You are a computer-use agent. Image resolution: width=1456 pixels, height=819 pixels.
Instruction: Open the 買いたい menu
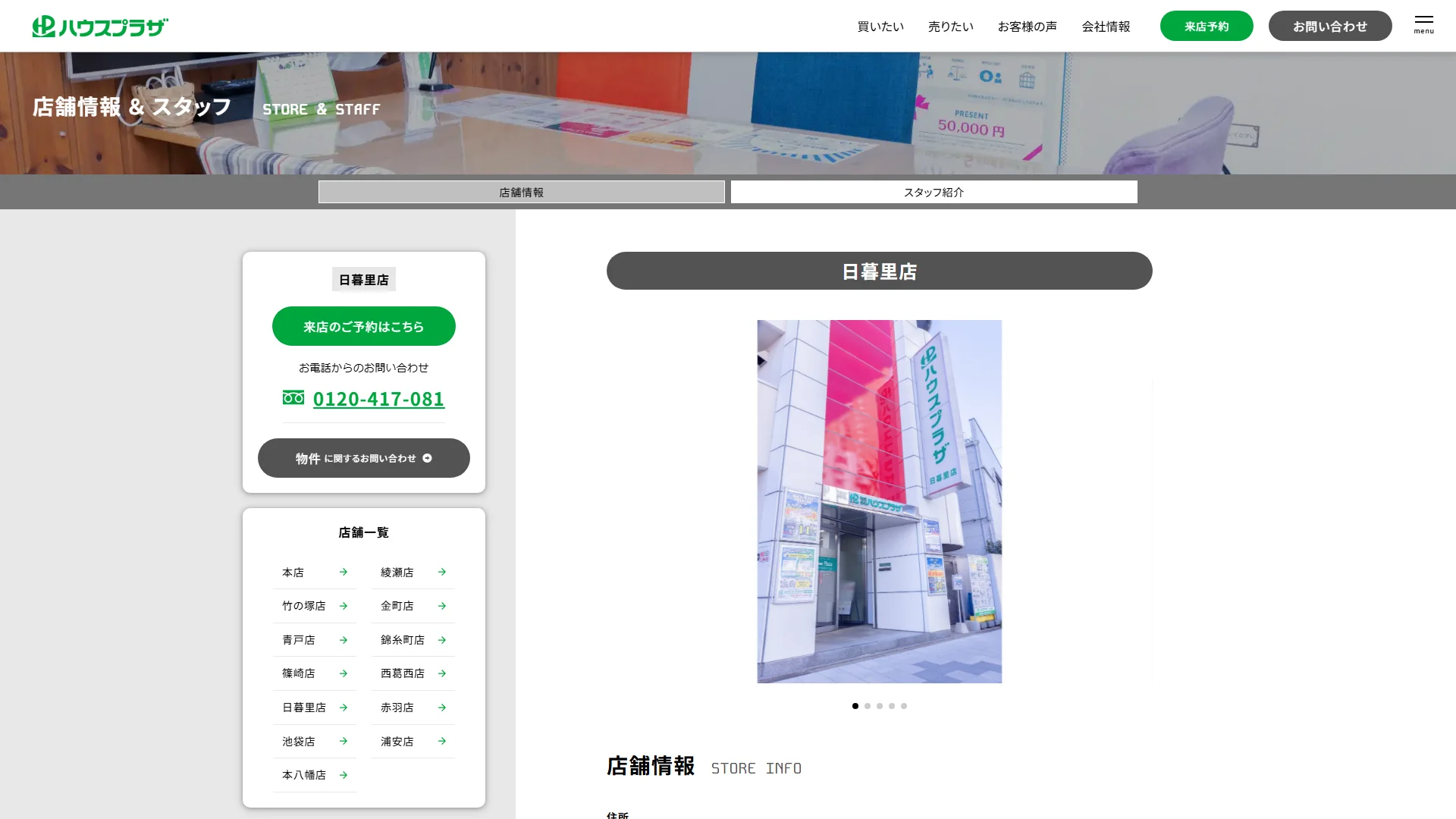point(880,27)
